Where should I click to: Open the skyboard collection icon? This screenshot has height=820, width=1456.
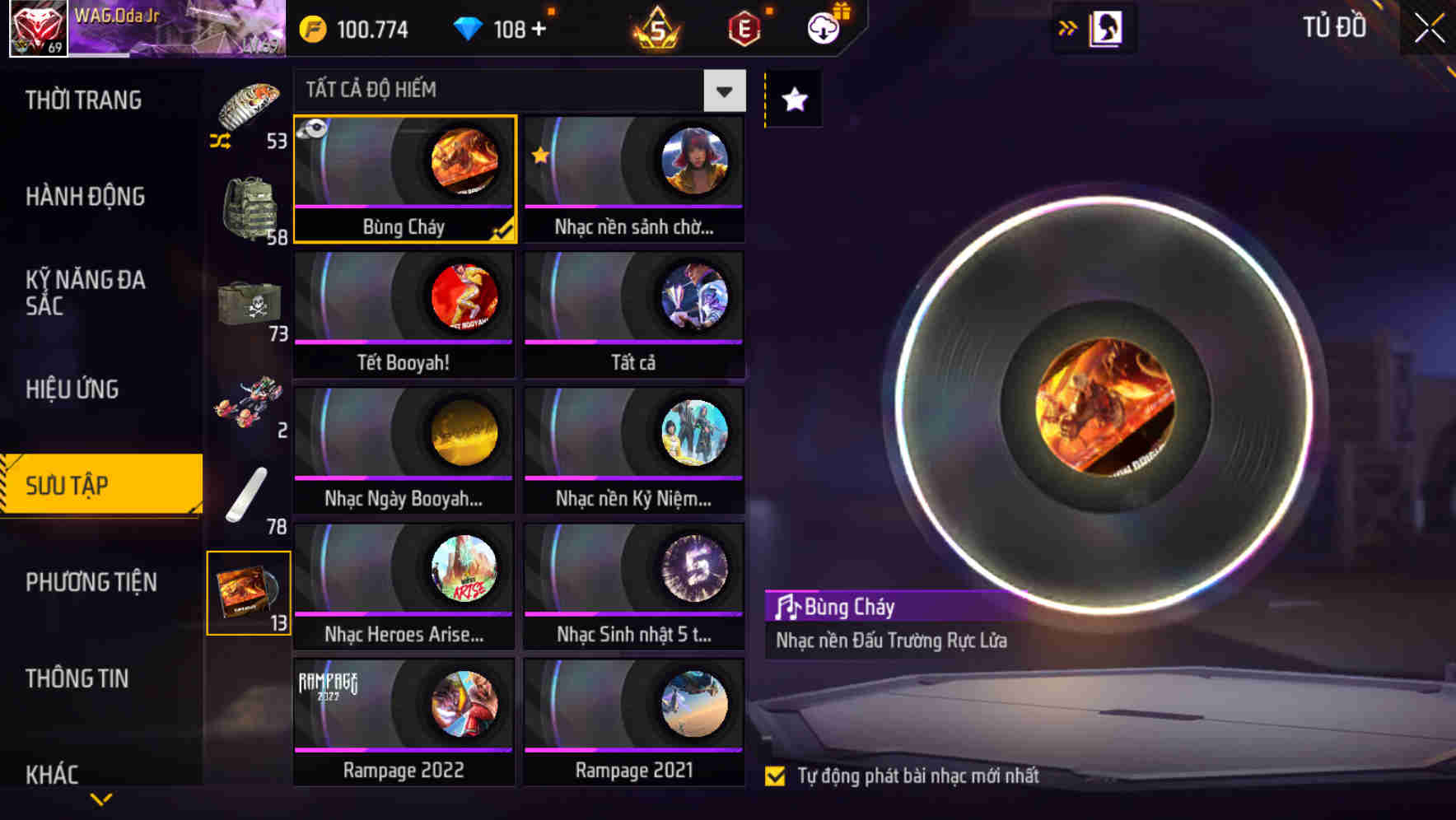(x=249, y=403)
